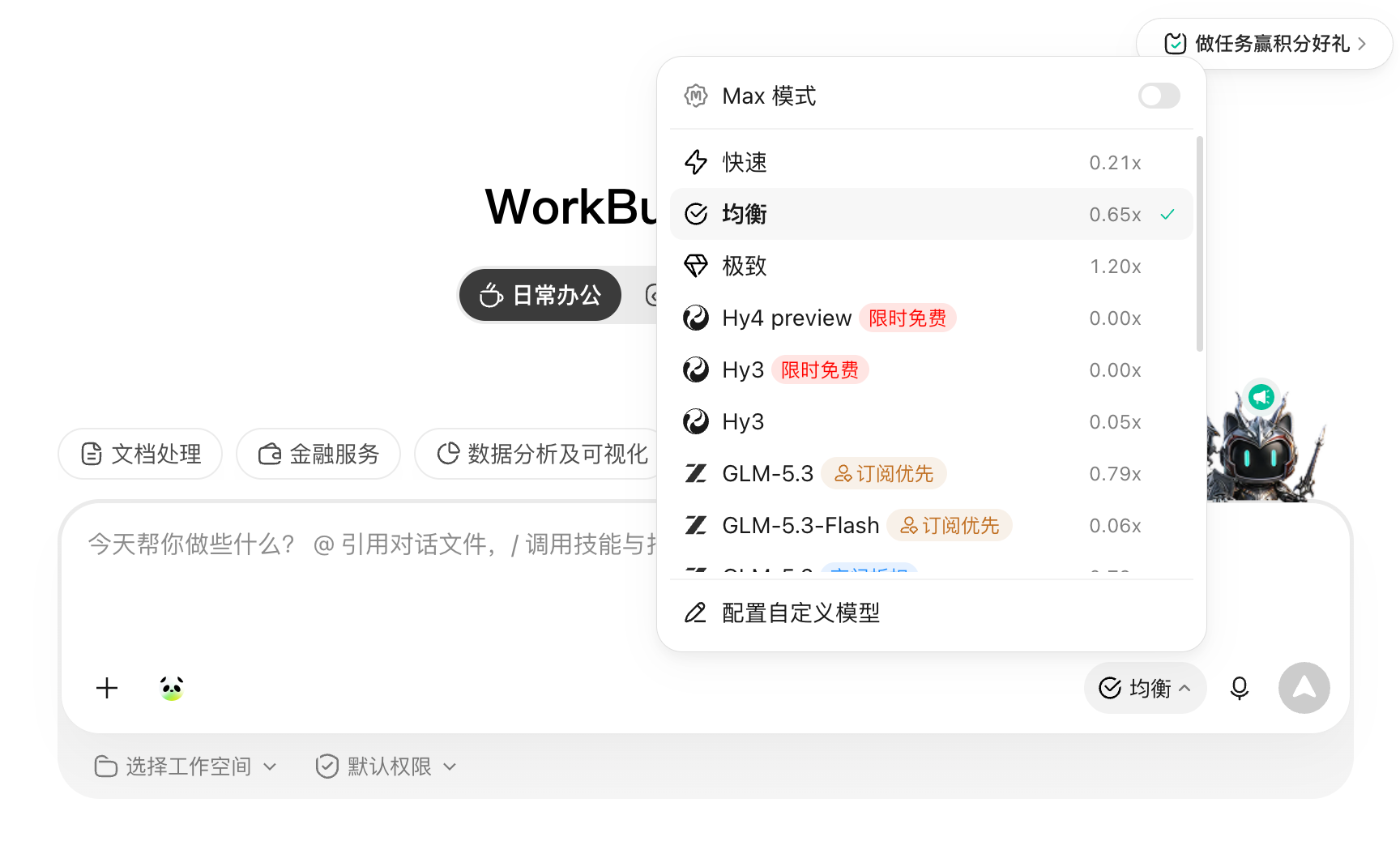This screenshot has height=854, width=1400.
Task: Click the pie chart icon in 数据分析及可视化
Action: [448, 454]
